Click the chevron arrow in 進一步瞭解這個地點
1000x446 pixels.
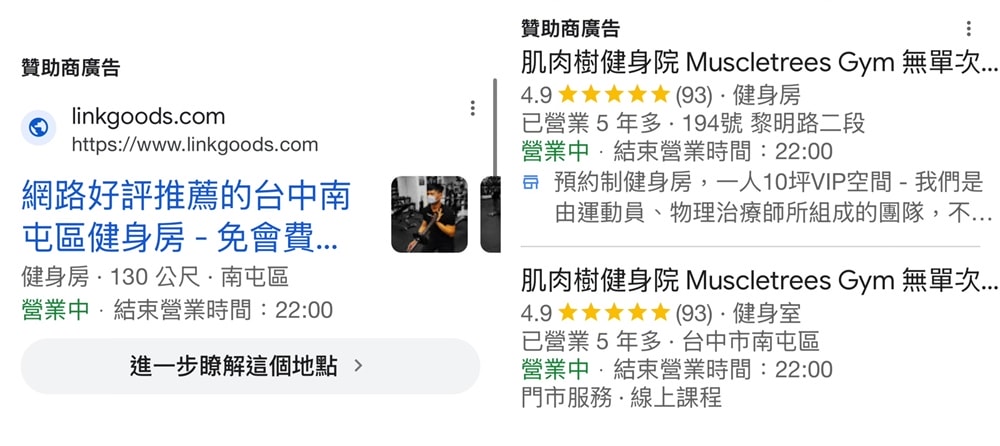358,366
